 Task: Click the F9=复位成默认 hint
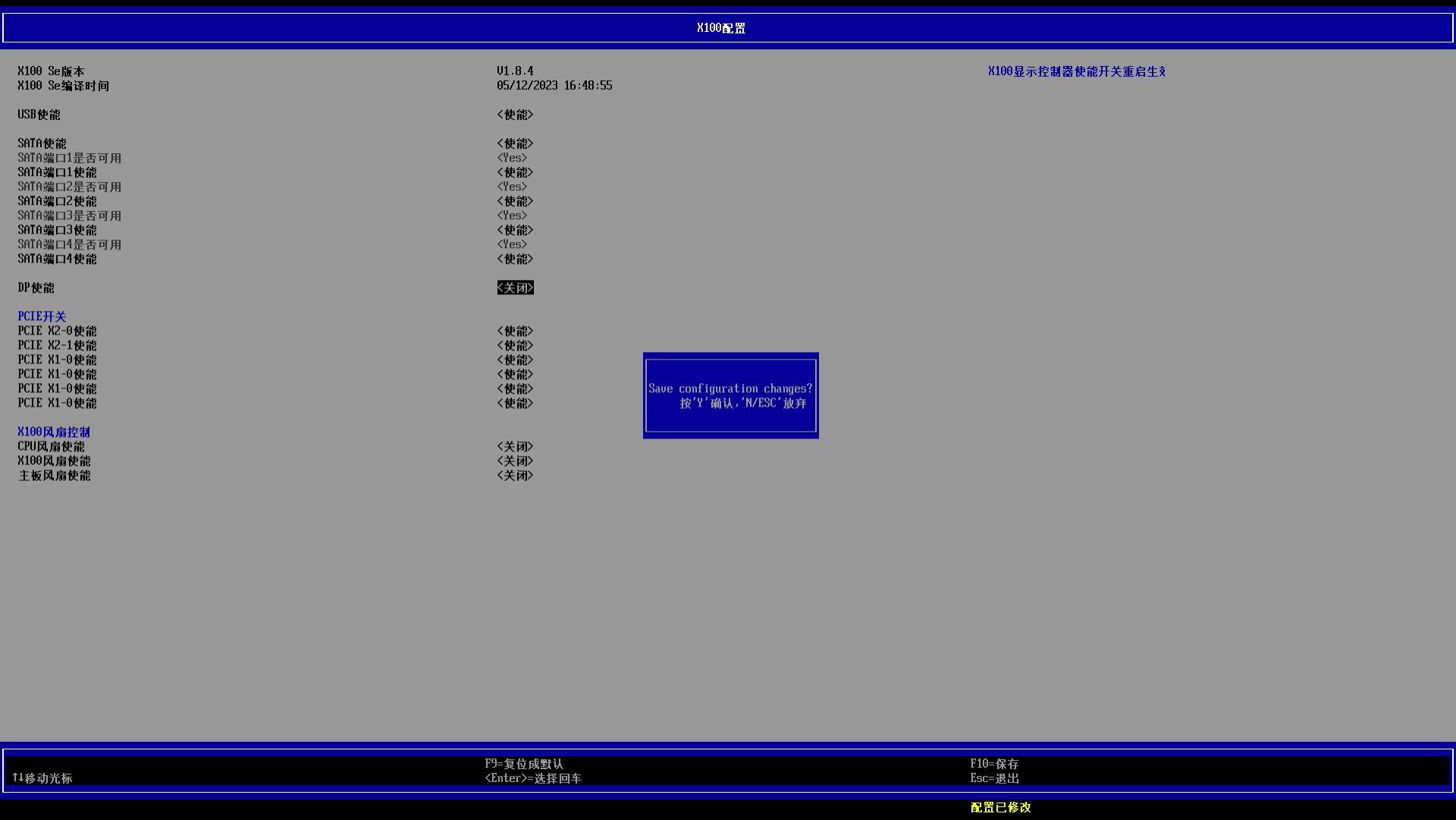click(524, 764)
